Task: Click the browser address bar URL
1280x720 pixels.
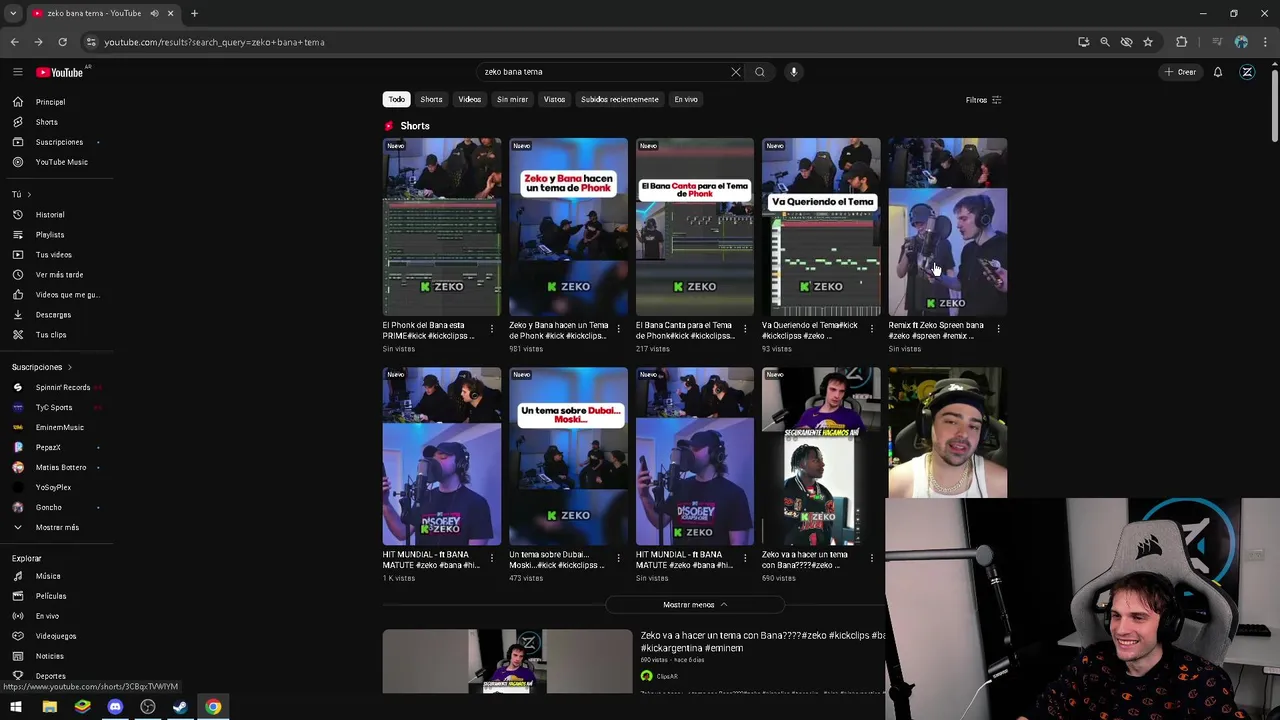Action: click(214, 42)
